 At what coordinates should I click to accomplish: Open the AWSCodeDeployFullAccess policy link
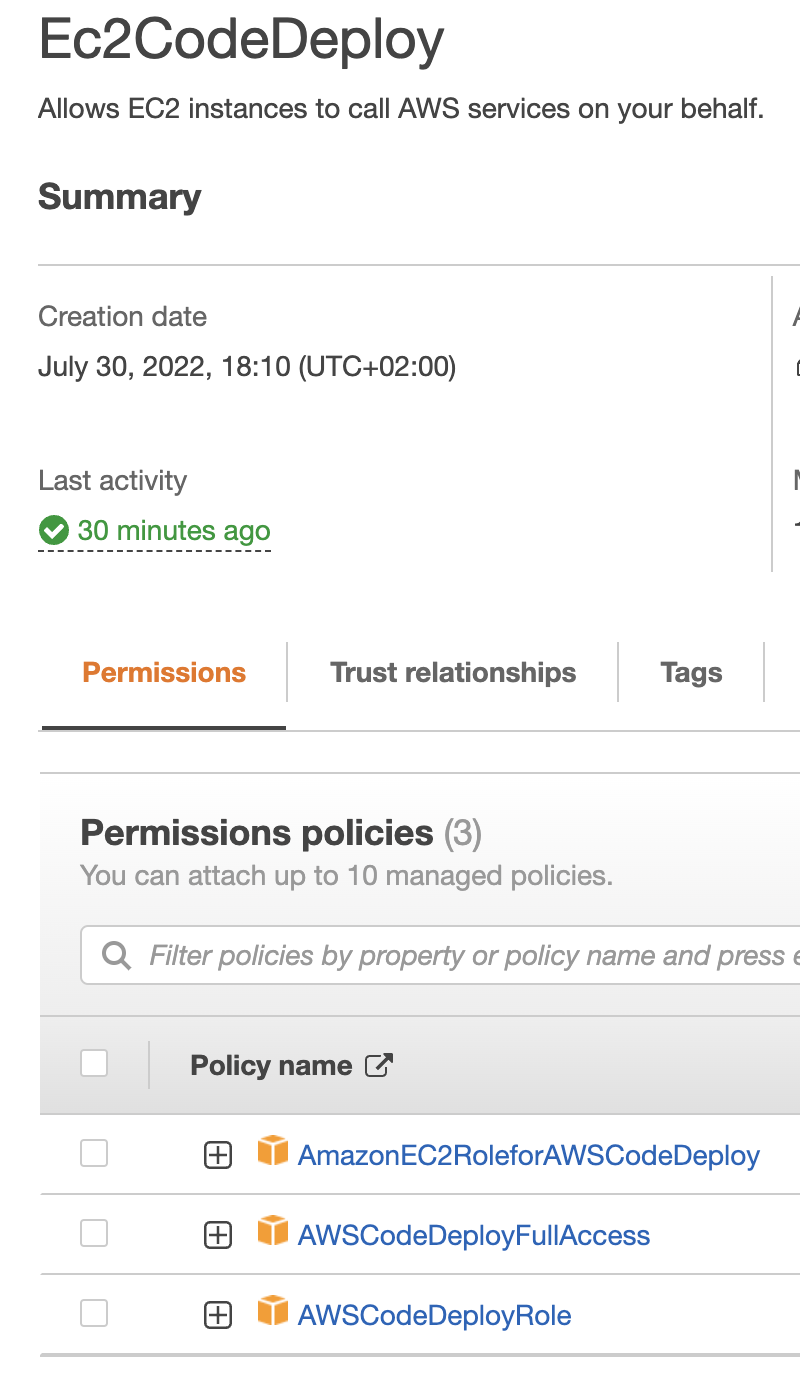[474, 1236]
